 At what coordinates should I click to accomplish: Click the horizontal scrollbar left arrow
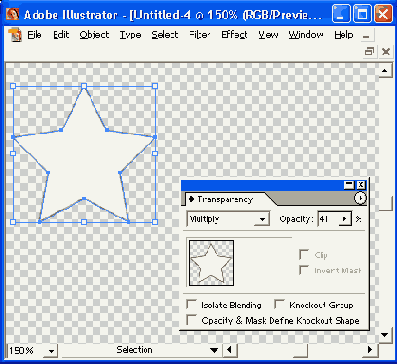(229, 350)
